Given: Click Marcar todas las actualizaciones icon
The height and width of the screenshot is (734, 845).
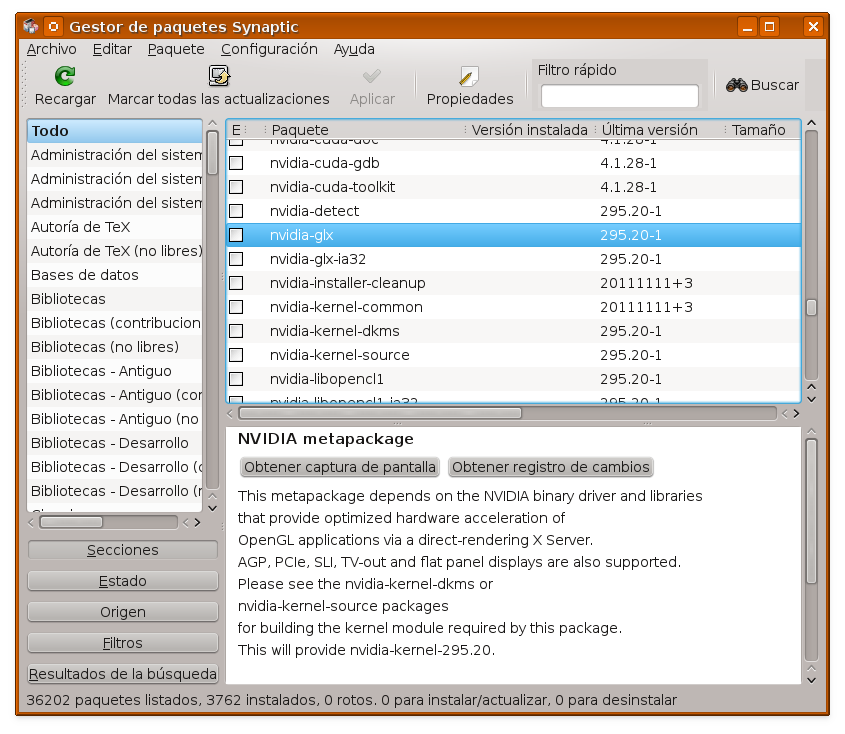Looking at the screenshot, I should pos(219,76).
